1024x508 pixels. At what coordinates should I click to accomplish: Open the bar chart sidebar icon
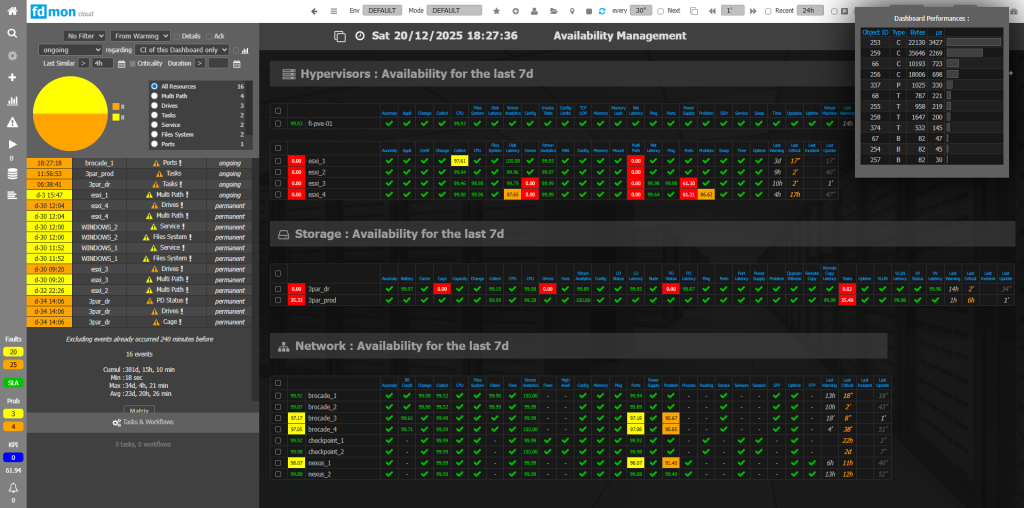(x=12, y=100)
